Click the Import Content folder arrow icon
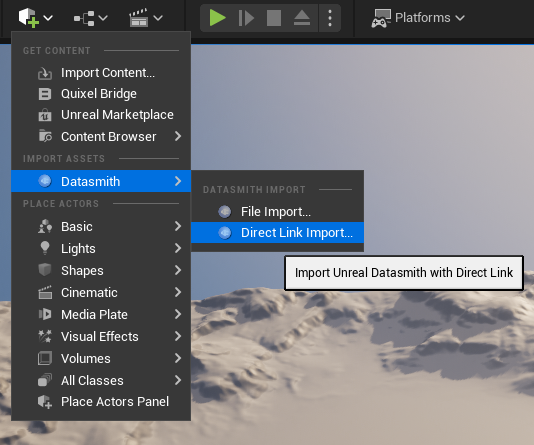Screen dimensions: 534x445 point(45,73)
